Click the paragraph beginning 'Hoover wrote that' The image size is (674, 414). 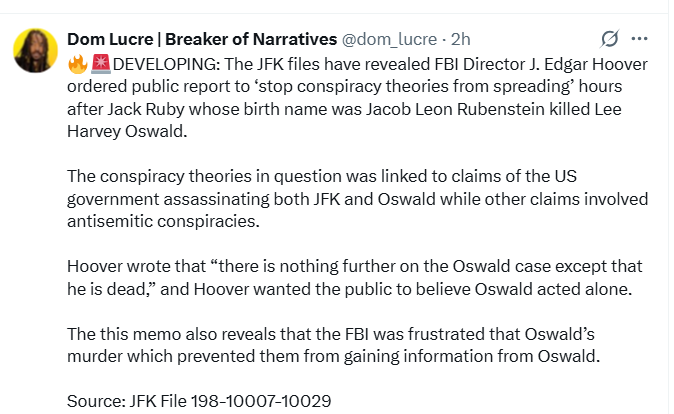click(360, 275)
